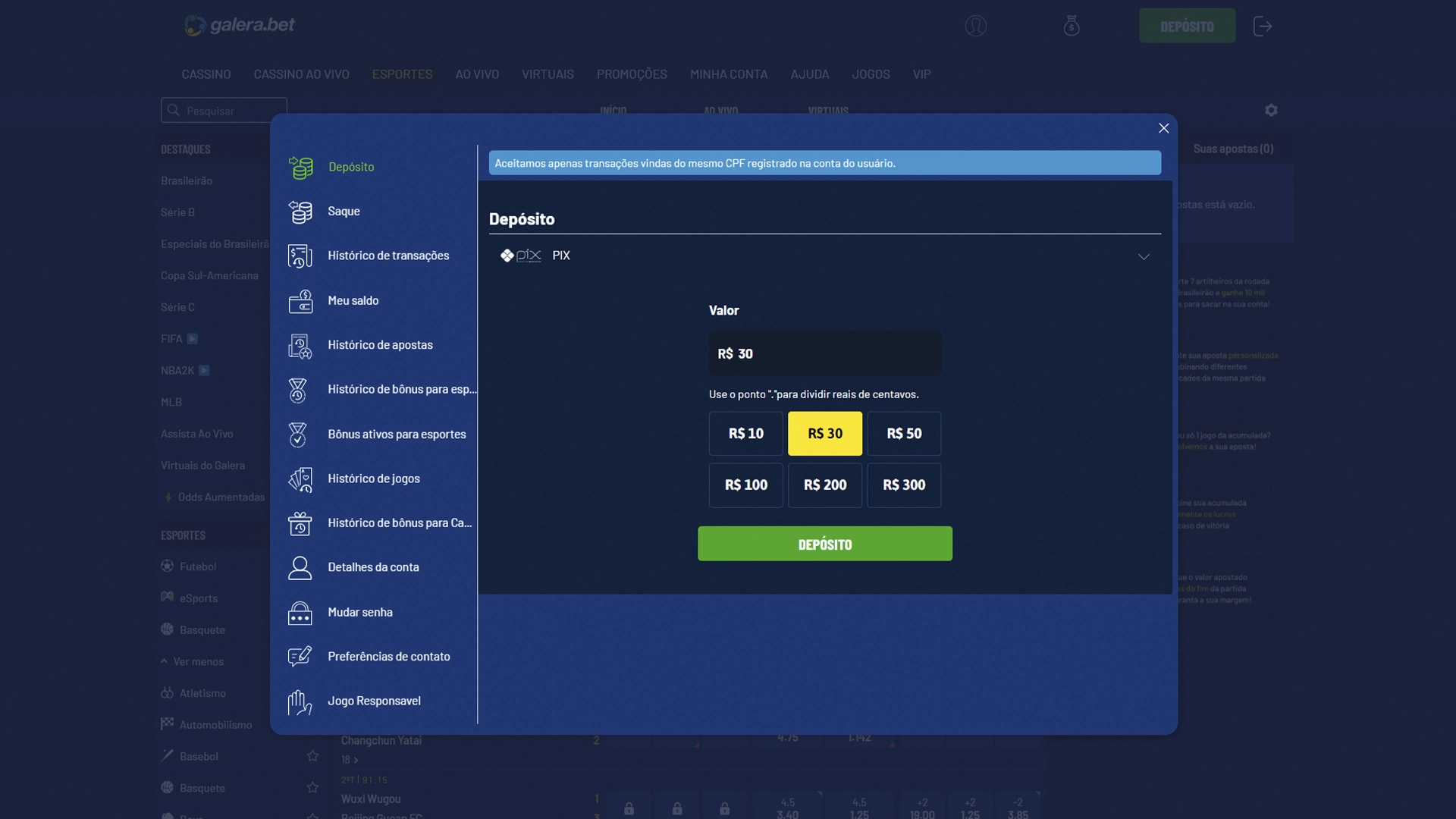Viewport: 1456px width, 819px height.
Task: Open the CASSINO AO VIVO menu item
Action: point(301,74)
